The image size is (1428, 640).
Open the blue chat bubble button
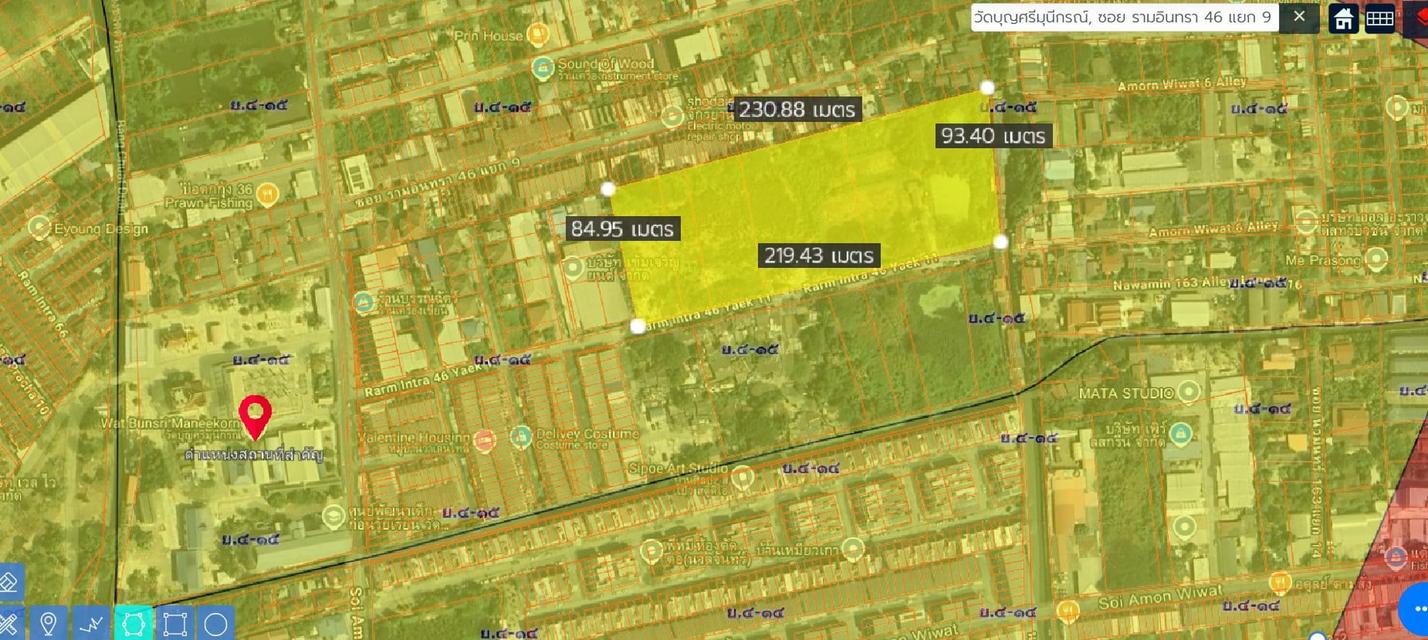tap(1415, 605)
